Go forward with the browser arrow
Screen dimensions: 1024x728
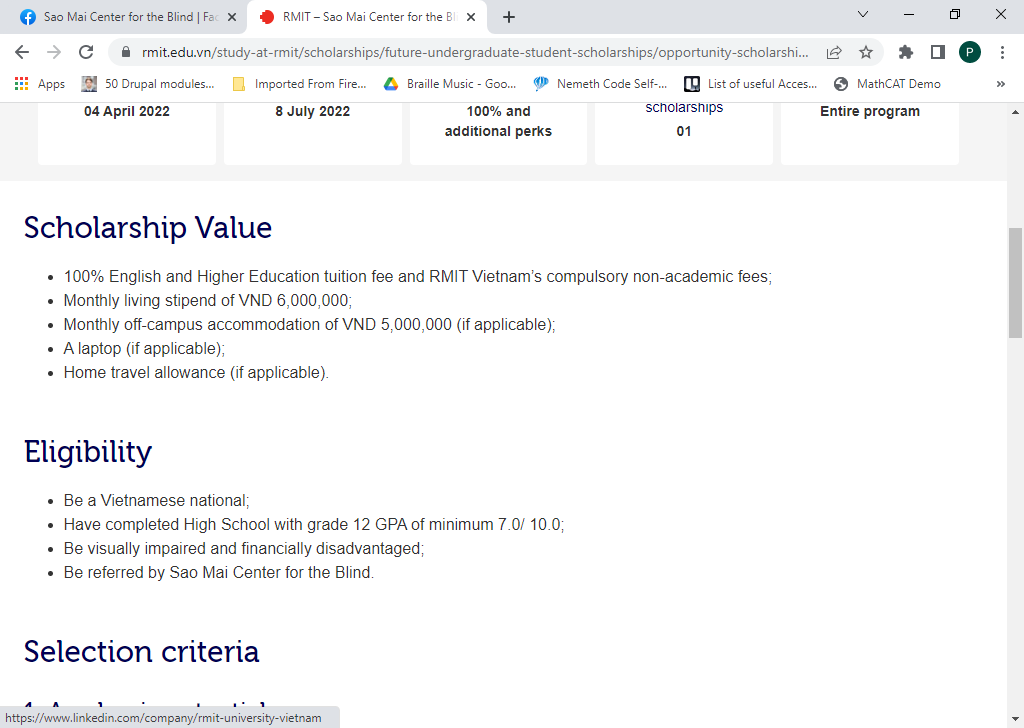pyautogui.click(x=54, y=52)
